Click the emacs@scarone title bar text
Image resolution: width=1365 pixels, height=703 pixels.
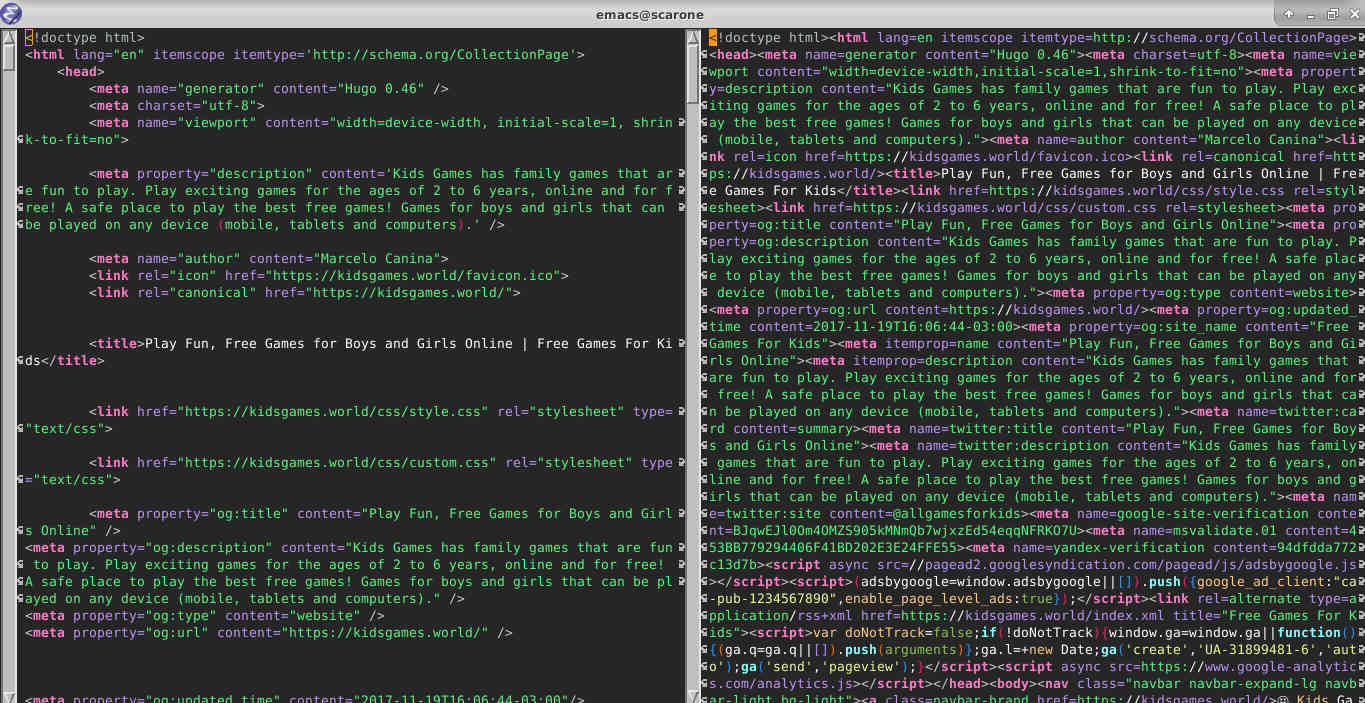tap(649, 14)
